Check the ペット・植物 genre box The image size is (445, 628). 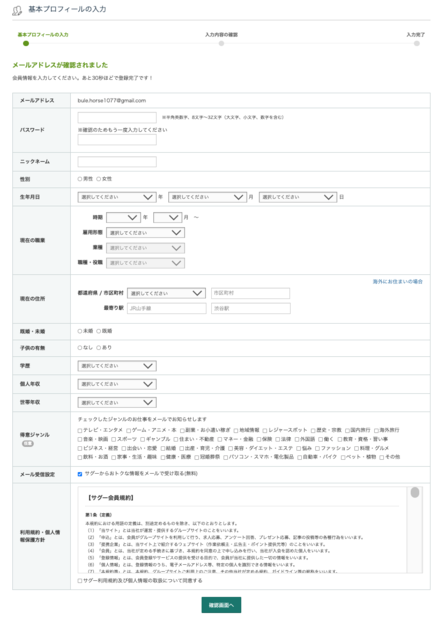343,457
